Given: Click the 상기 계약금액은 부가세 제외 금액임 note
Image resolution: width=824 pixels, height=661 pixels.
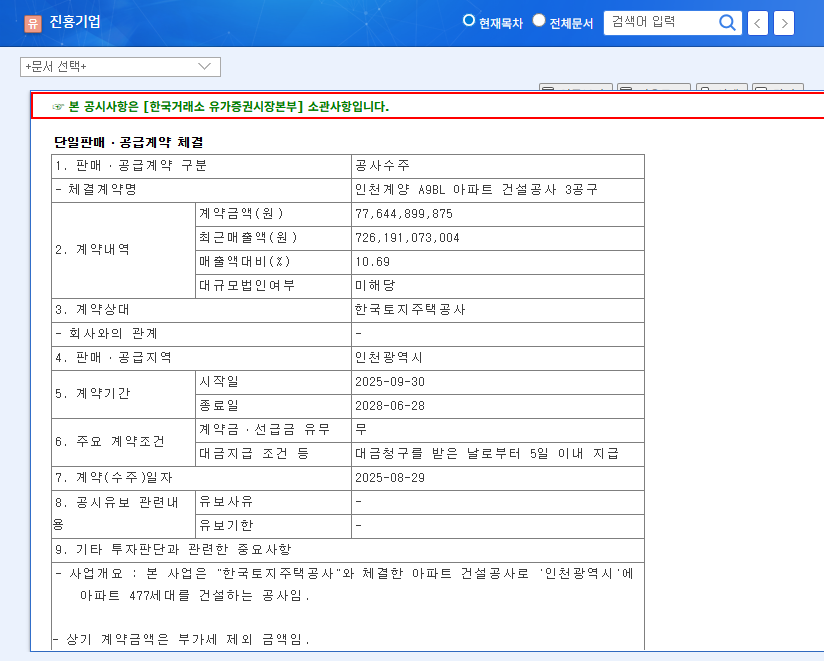Looking at the screenshot, I should (x=181, y=639).
